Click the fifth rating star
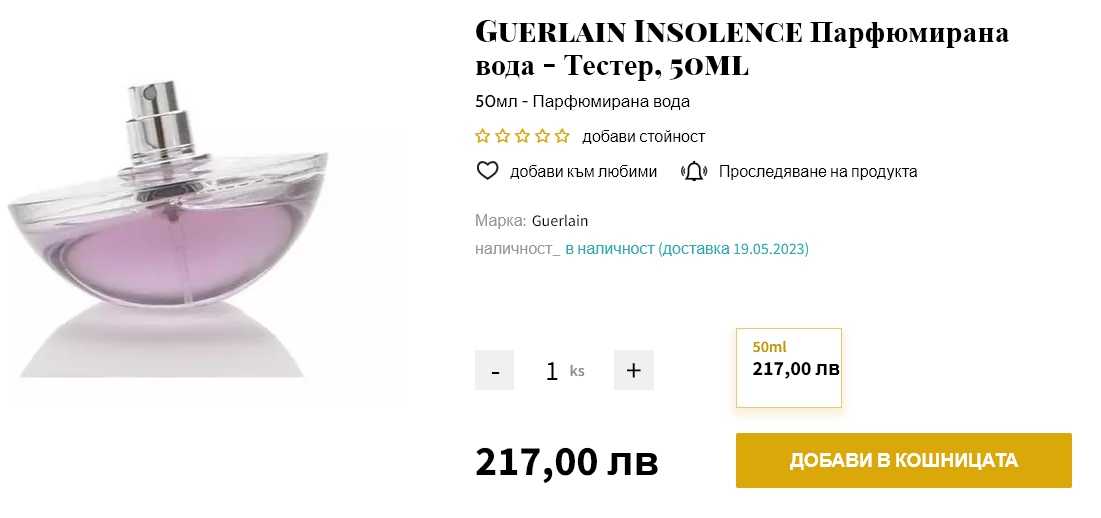 (x=562, y=136)
